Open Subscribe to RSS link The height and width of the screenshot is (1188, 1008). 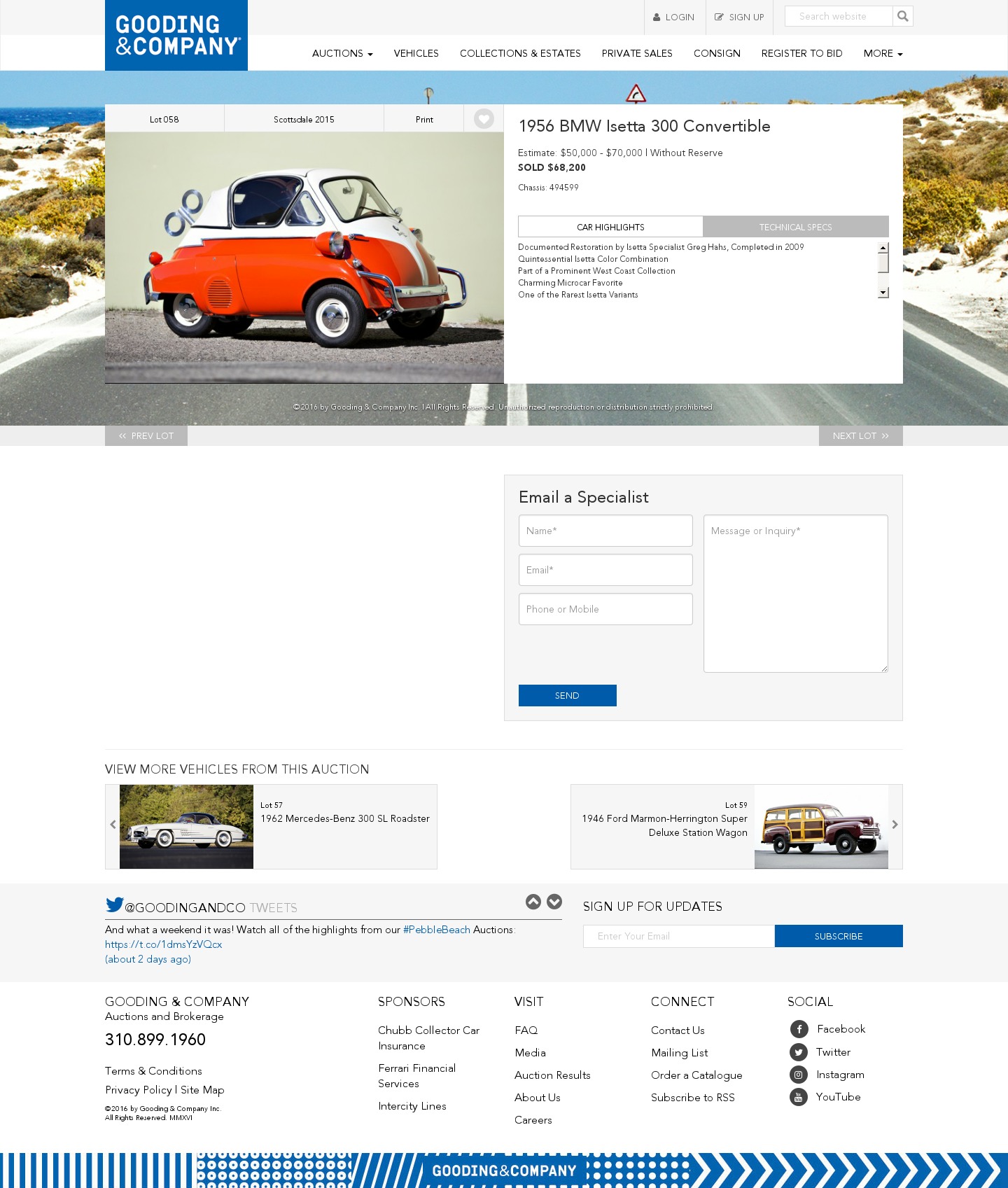pyautogui.click(x=693, y=1098)
